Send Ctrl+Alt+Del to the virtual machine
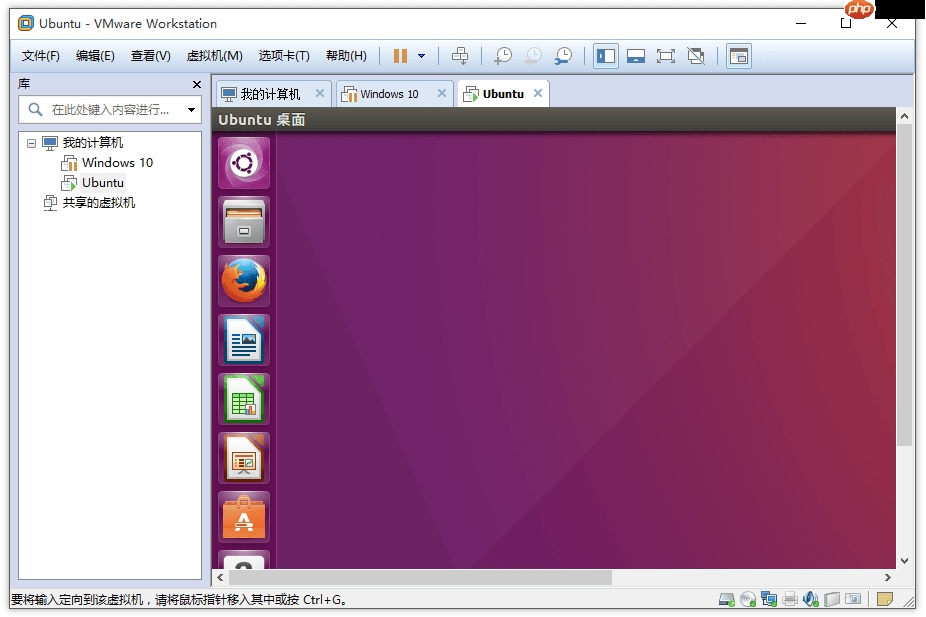Screen dimensions: 926x617 pos(461,55)
